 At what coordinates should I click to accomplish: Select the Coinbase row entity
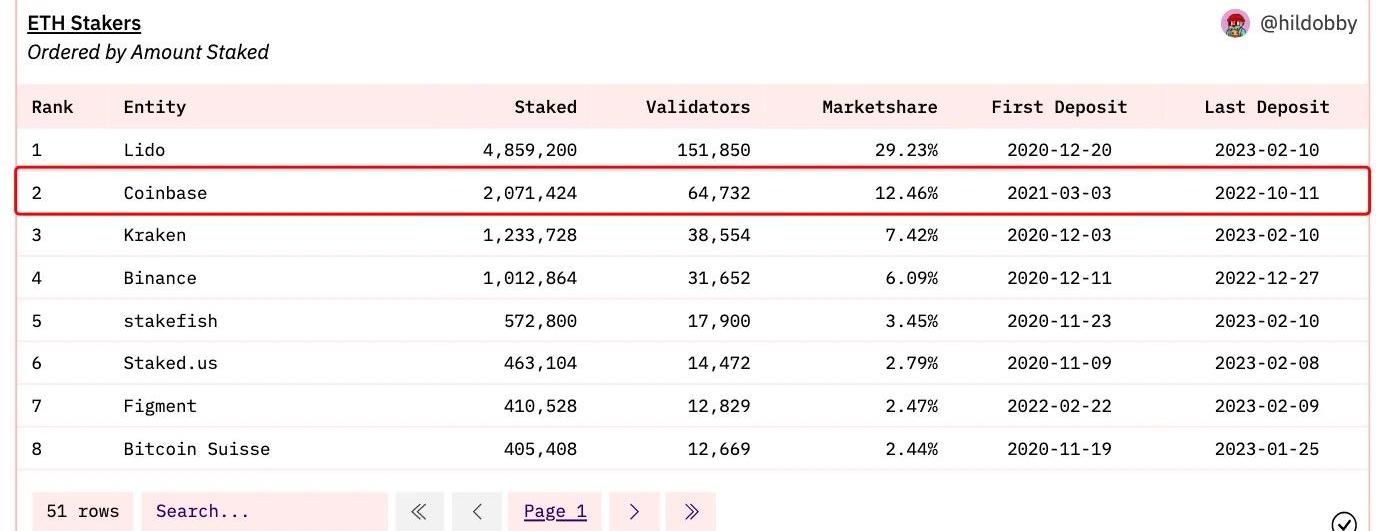pos(165,193)
